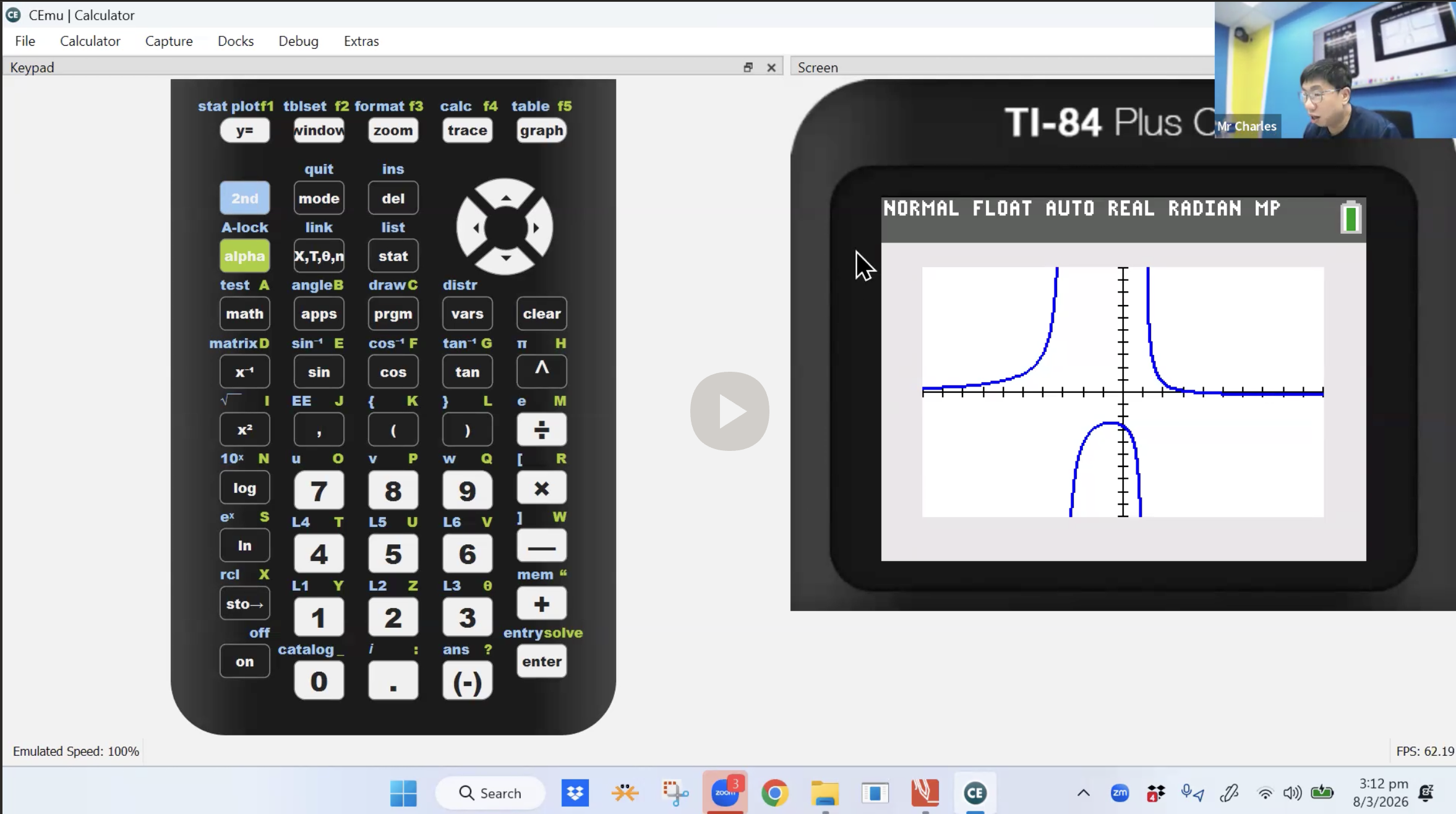Click the number 5 key
This screenshot has width=1456, height=814.
coord(393,554)
